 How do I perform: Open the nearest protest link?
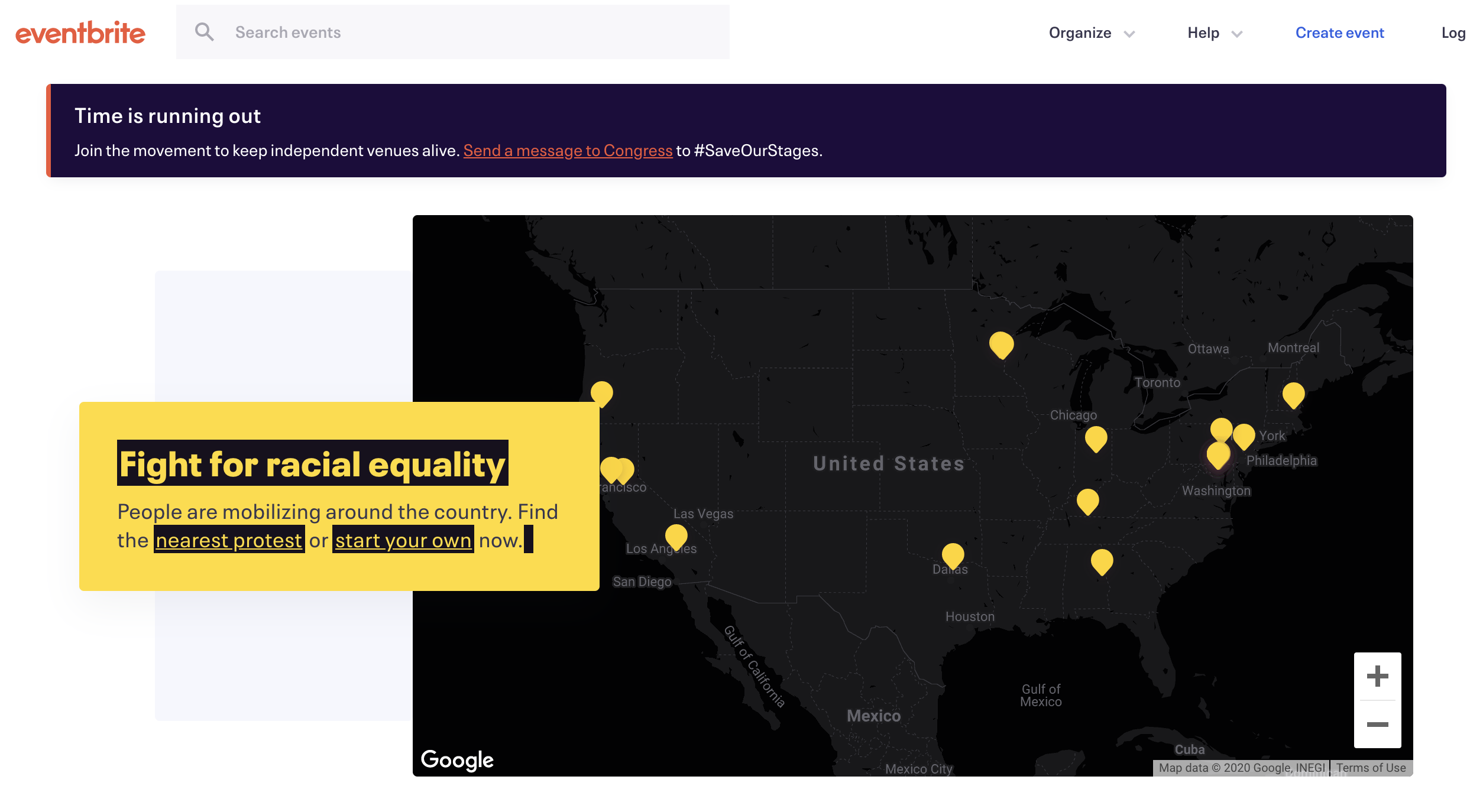coord(229,540)
